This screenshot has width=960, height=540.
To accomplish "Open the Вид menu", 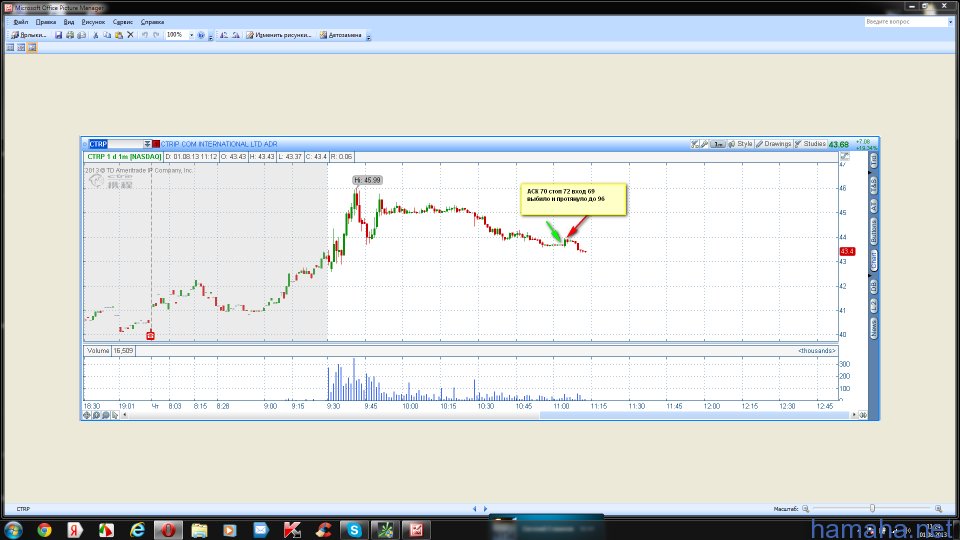I will (69, 22).
